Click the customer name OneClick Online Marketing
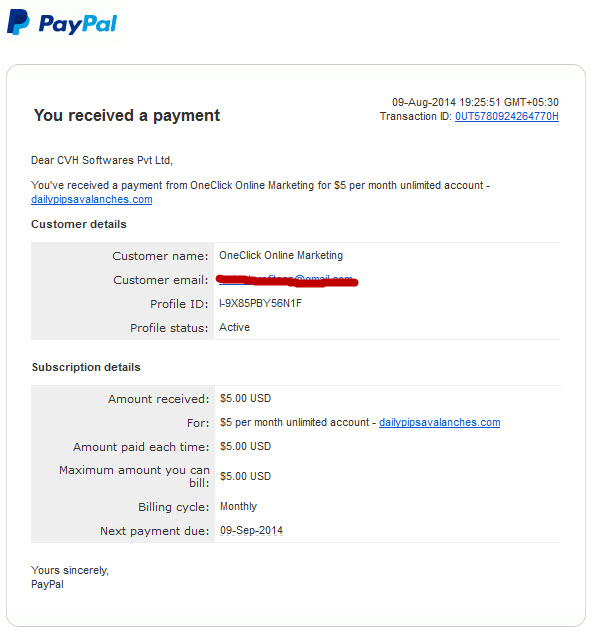This screenshot has width=600, height=635. click(281, 256)
